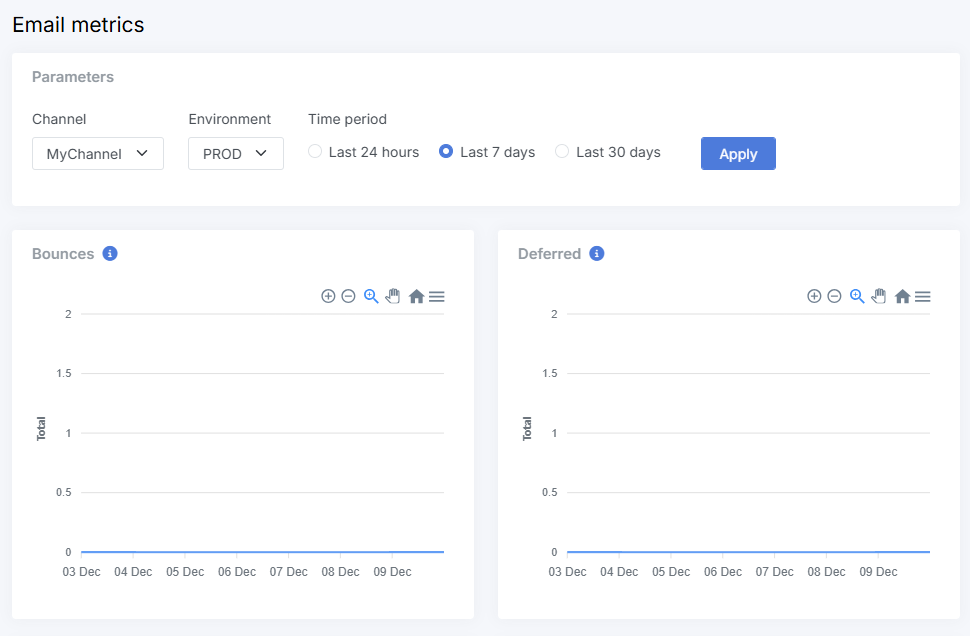The height and width of the screenshot is (636, 970).
Task: Select Last 24 hours time period
Action: (x=316, y=152)
